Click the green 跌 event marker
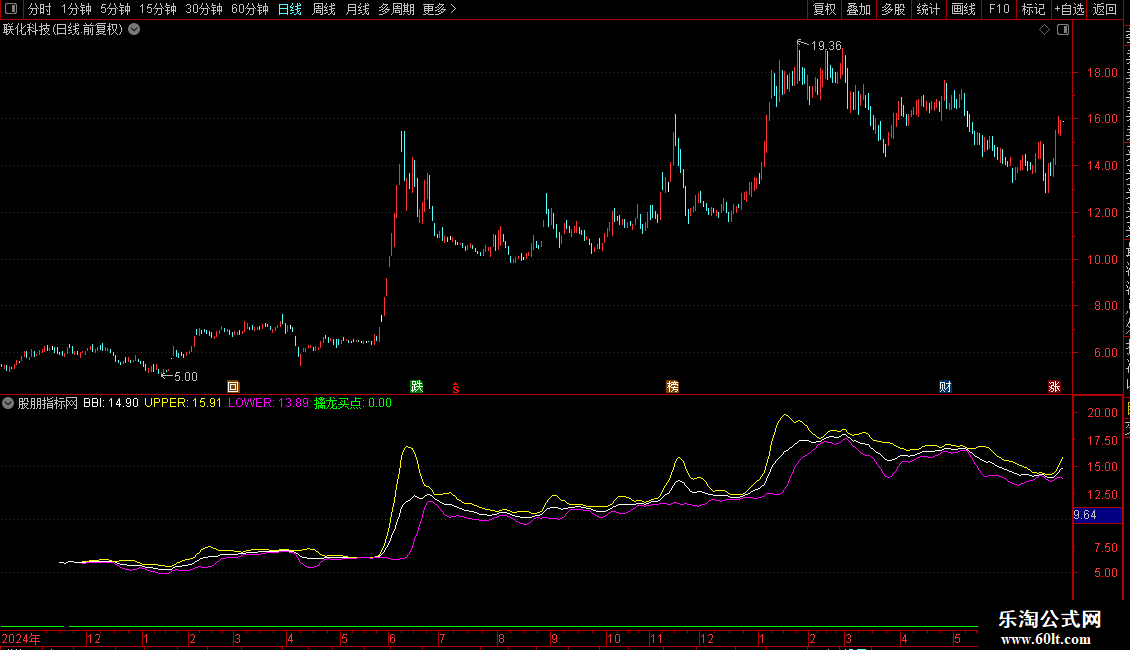1130x650 pixels. (417, 386)
